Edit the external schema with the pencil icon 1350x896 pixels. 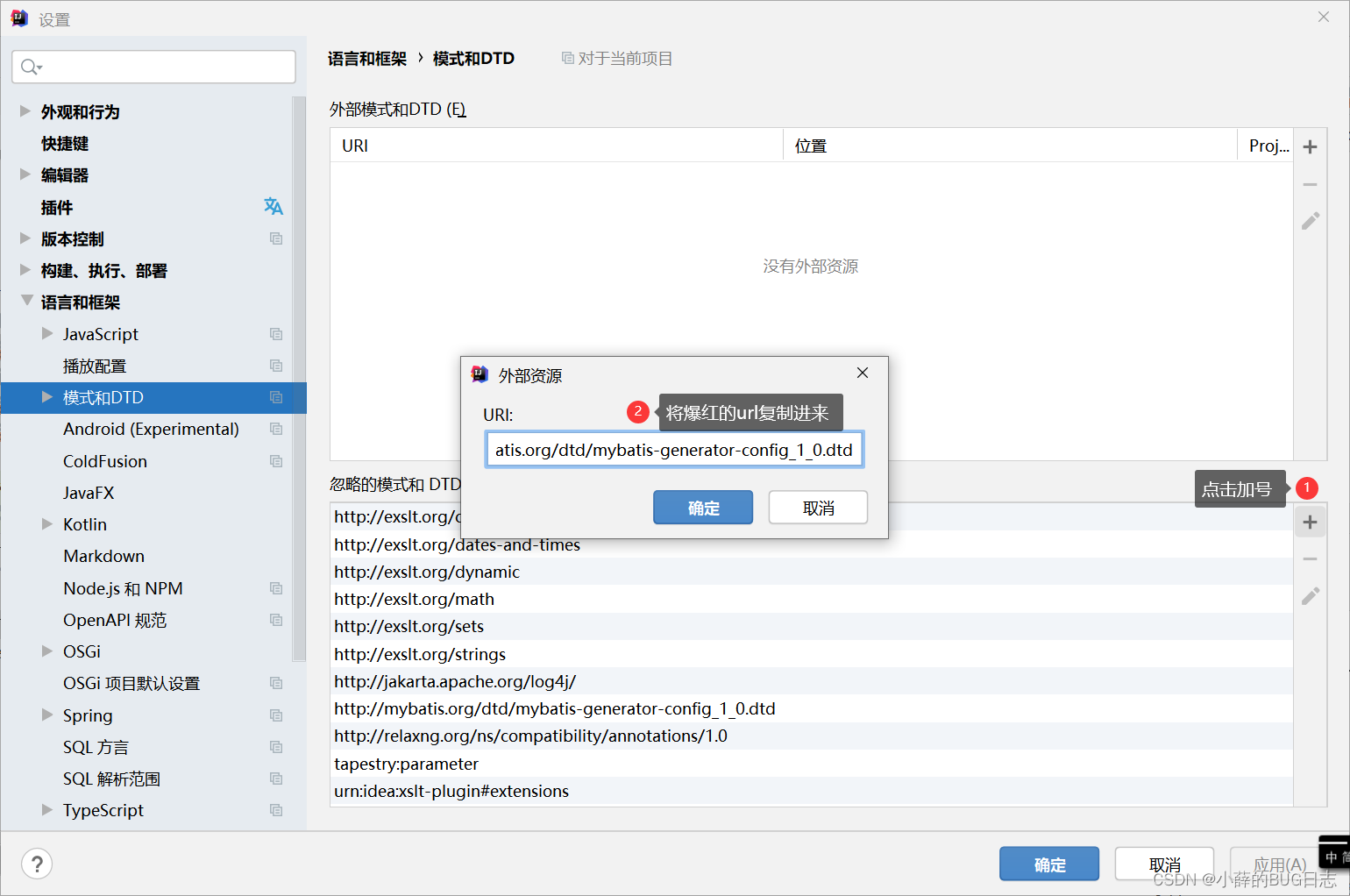pyautogui.click(x=1310, y=221)
